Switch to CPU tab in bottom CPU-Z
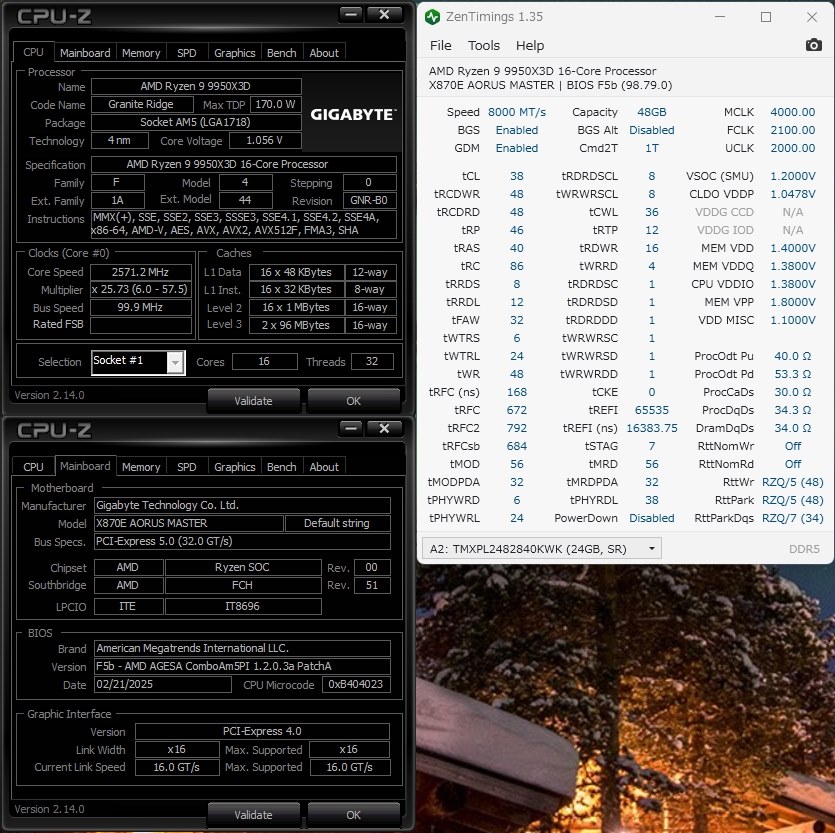Screen dimensions: 835x833 [x=33, y=467]
